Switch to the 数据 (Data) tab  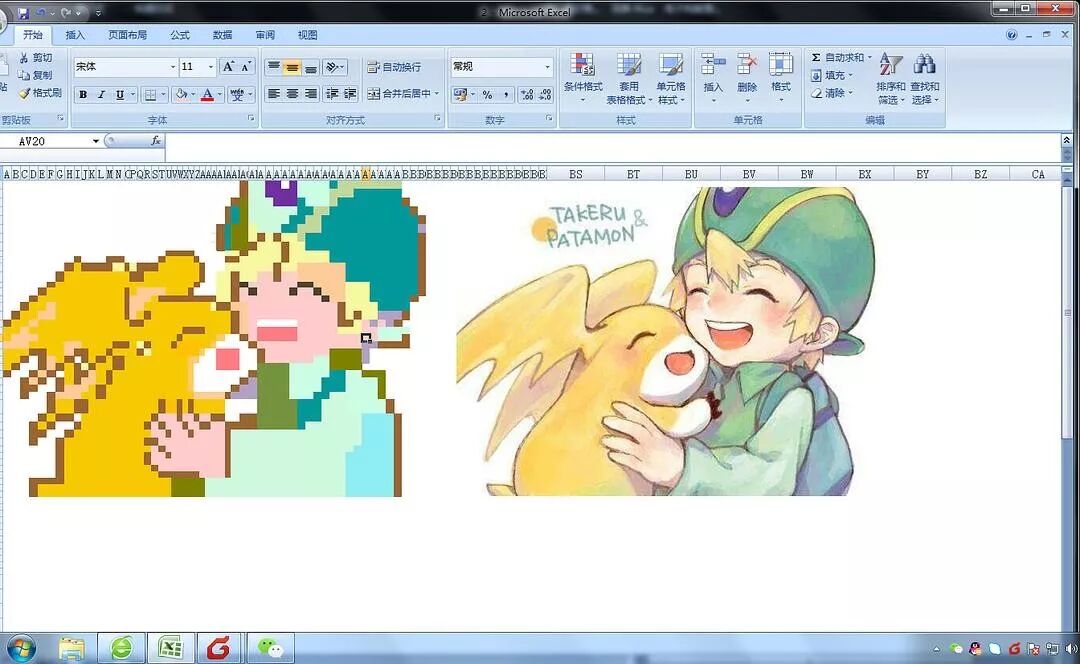222,34
